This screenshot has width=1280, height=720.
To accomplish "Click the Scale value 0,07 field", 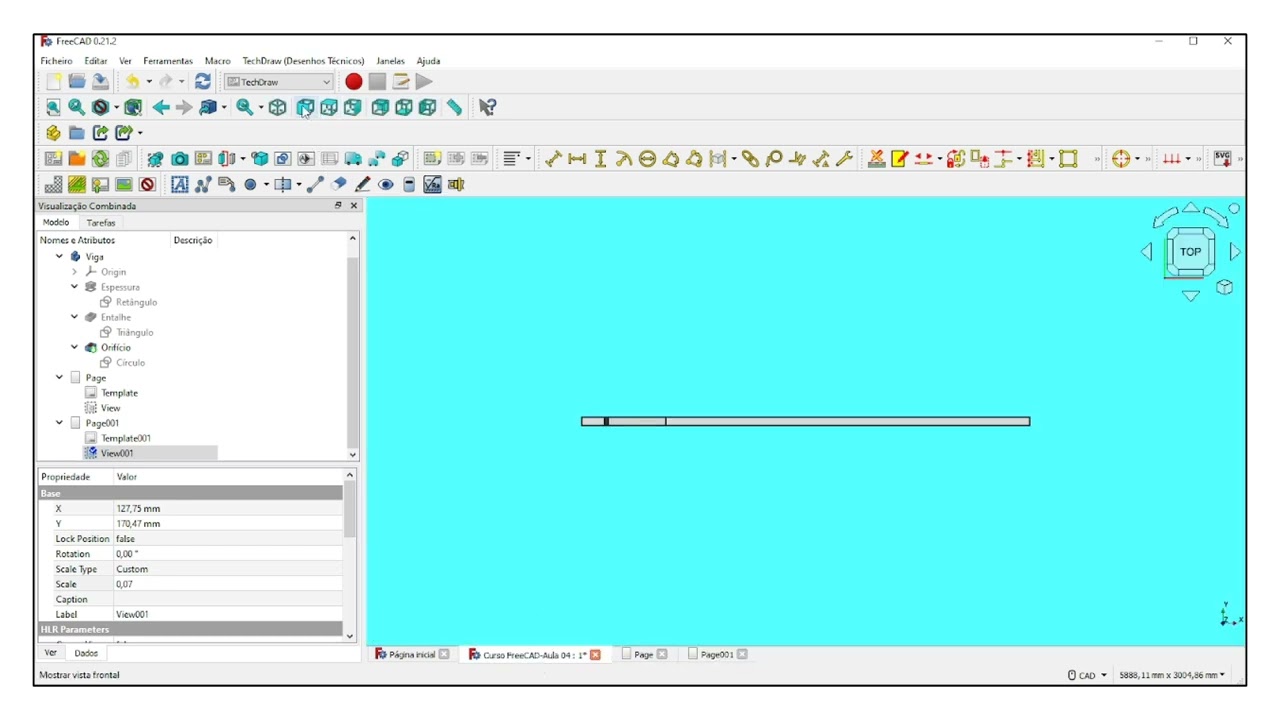I will coord(228,584).
